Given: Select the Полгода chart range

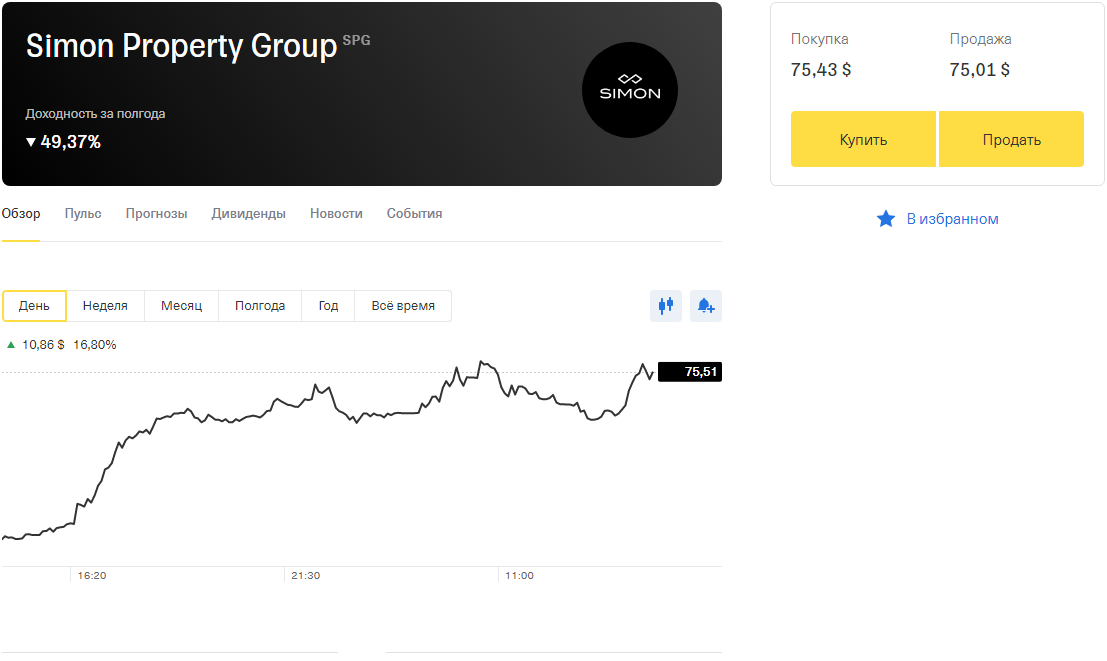Looking at the screenshot, I should point(260,306).
